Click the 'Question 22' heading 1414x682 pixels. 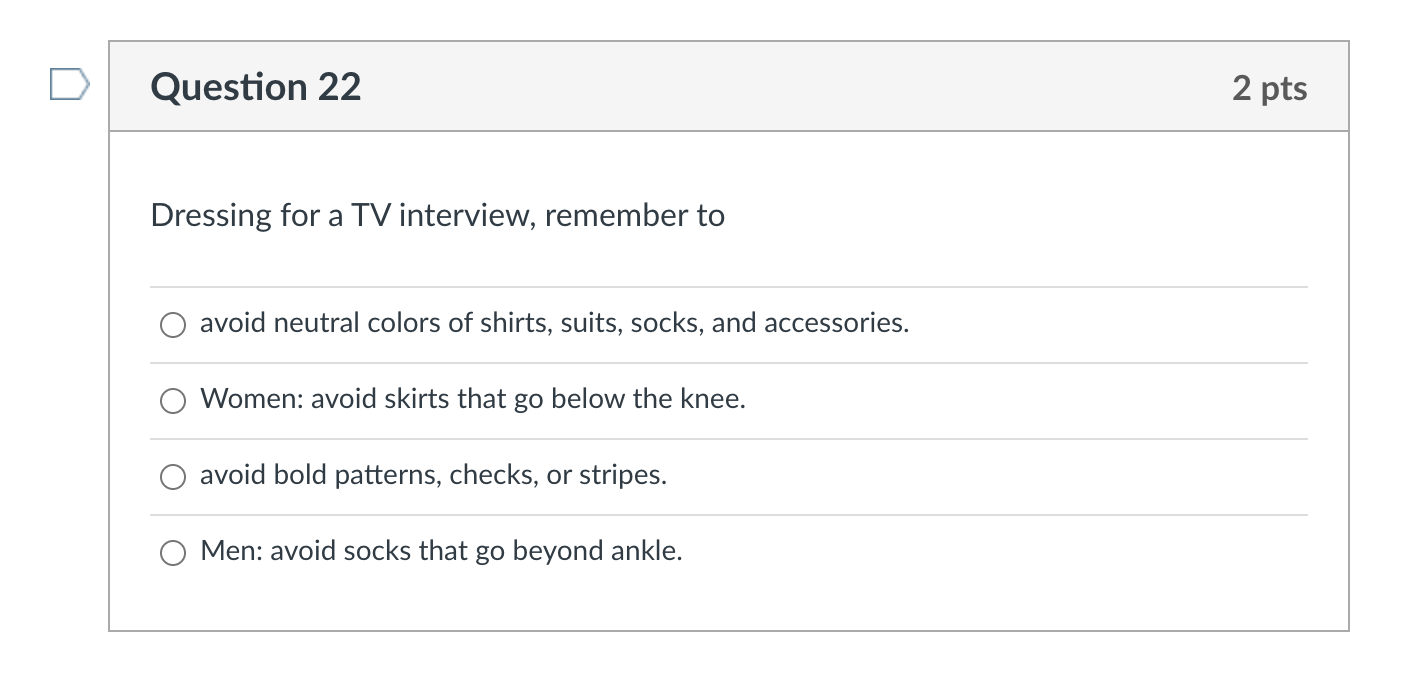[256, 88]
